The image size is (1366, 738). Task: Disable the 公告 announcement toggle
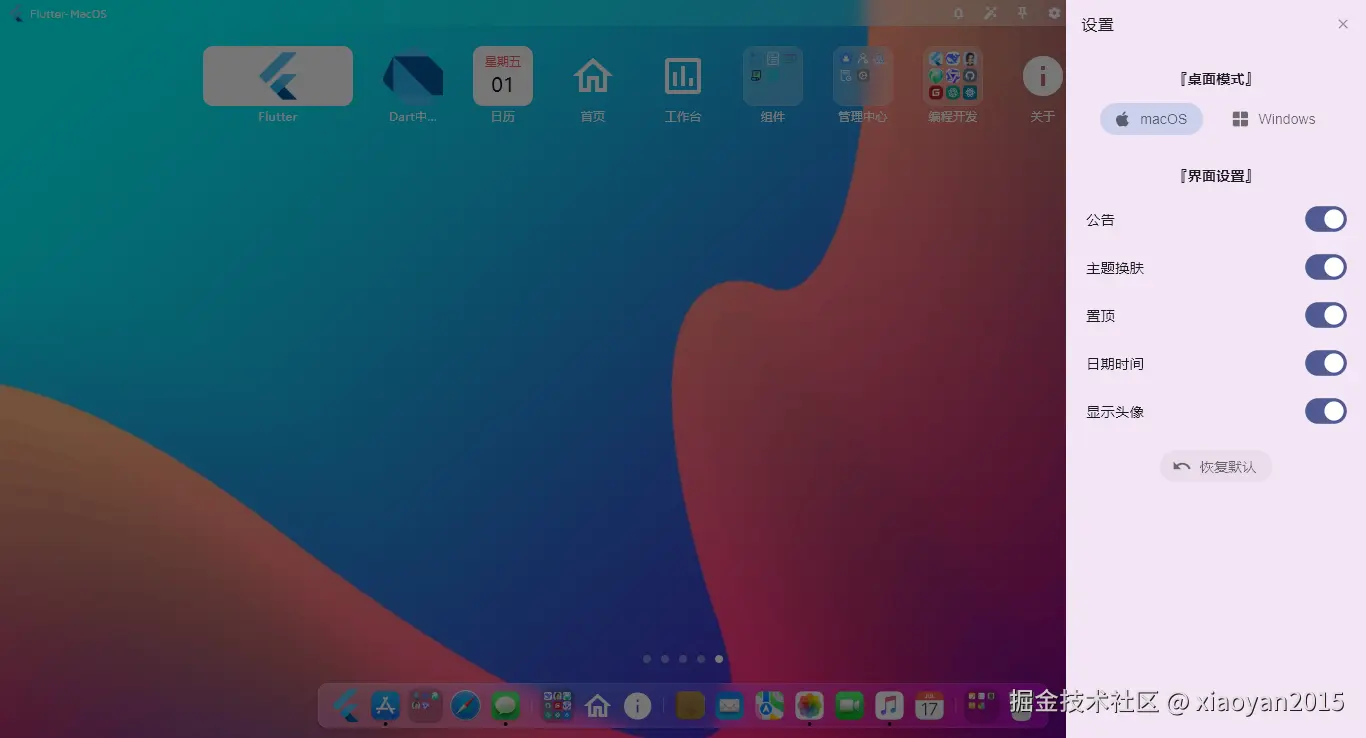[x=1326, y=219]
